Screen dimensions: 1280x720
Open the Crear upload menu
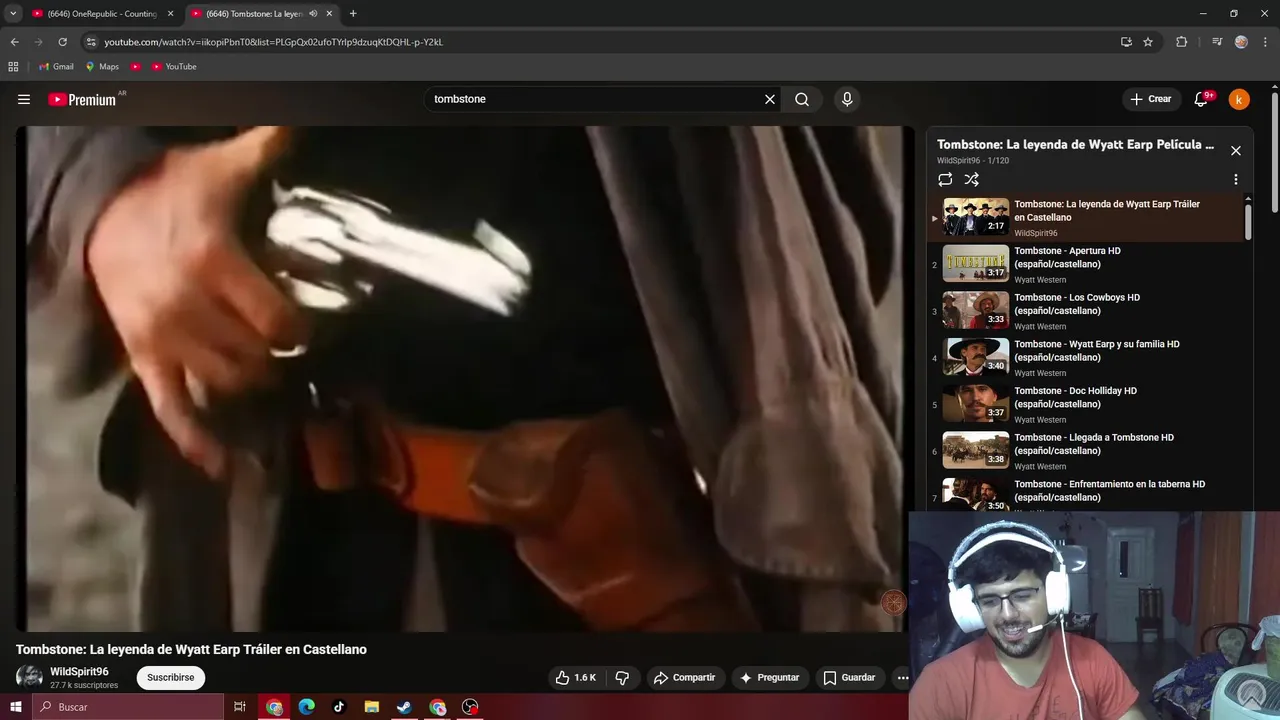tap(1150, 99)
